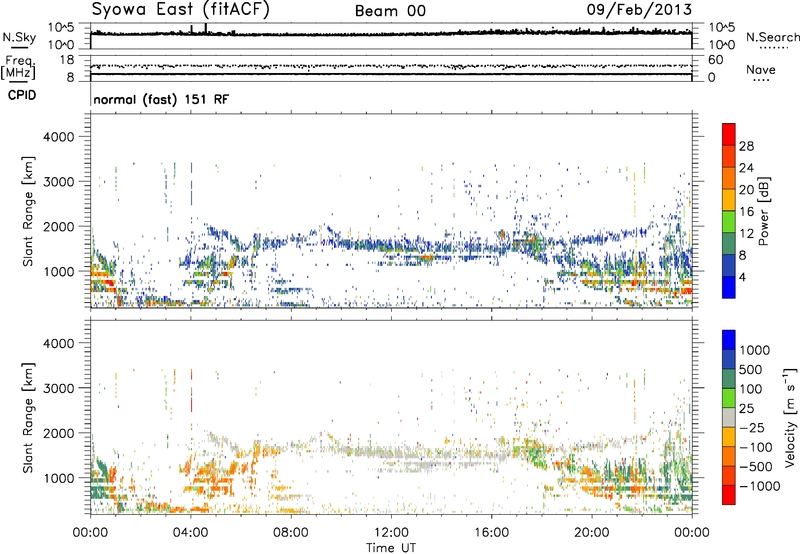Click the red bottom segment of velocity colorbar

coord(729,495)
